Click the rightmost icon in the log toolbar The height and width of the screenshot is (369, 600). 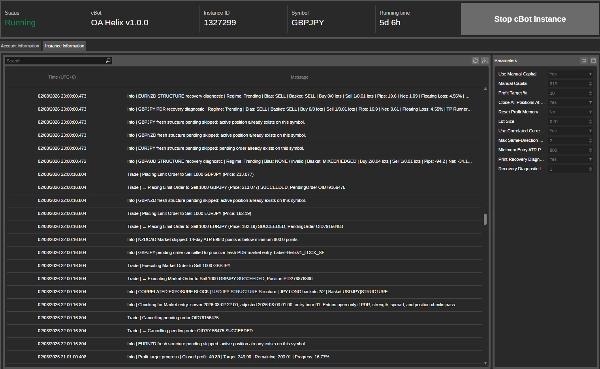tap(484, 60)
